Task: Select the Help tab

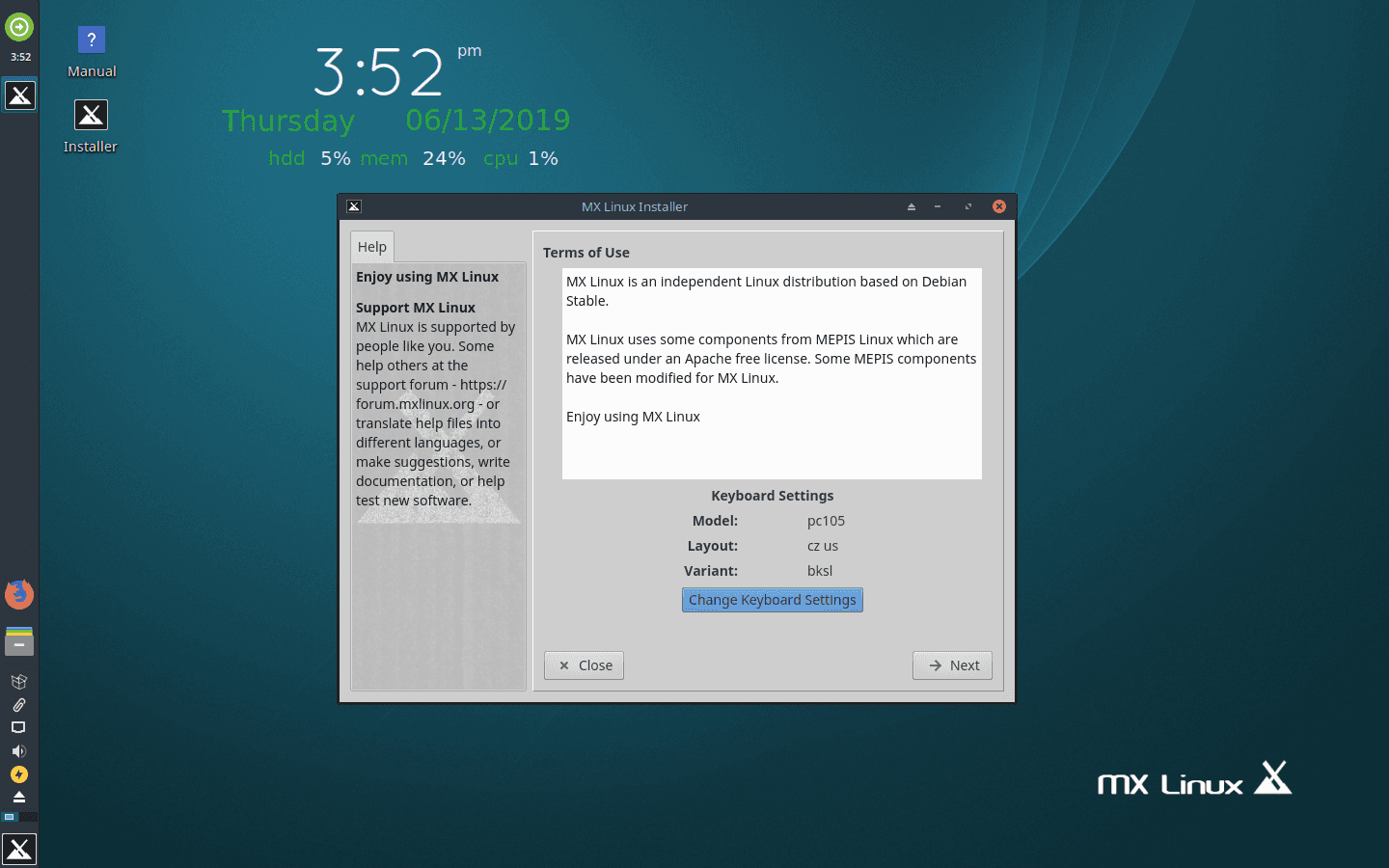Action: click(x=372, y=247)
